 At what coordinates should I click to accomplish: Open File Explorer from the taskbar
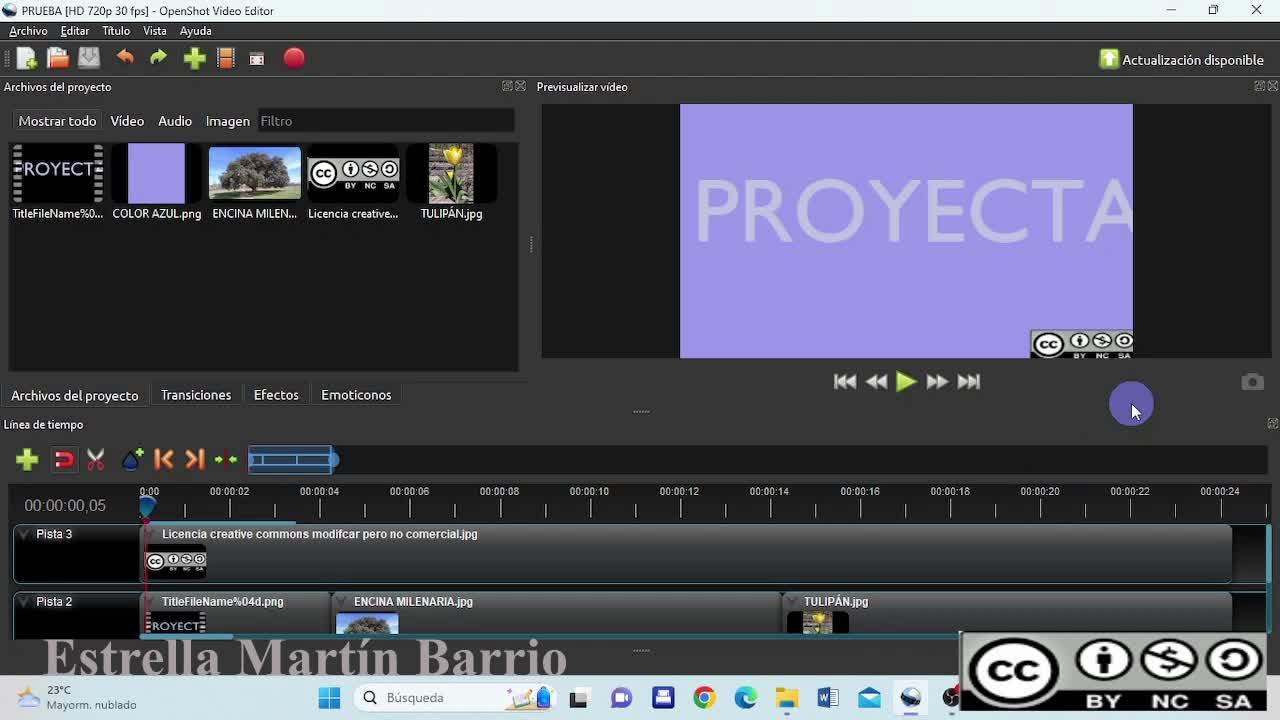pos(787,697)
